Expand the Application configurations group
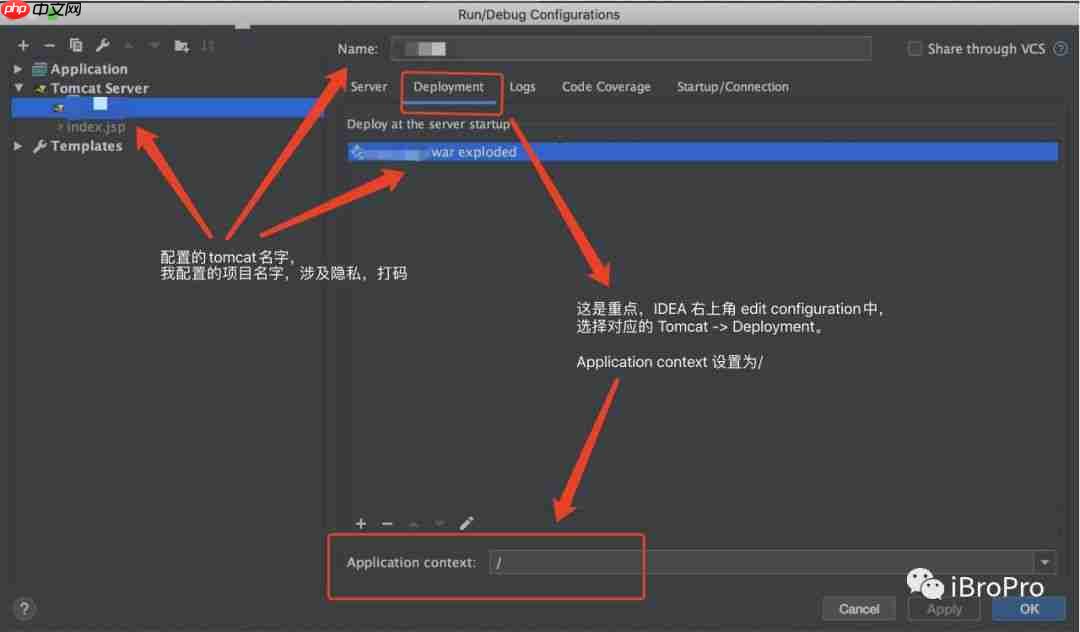This screenshot has width=1080, height=632. [x=16, y=68]
